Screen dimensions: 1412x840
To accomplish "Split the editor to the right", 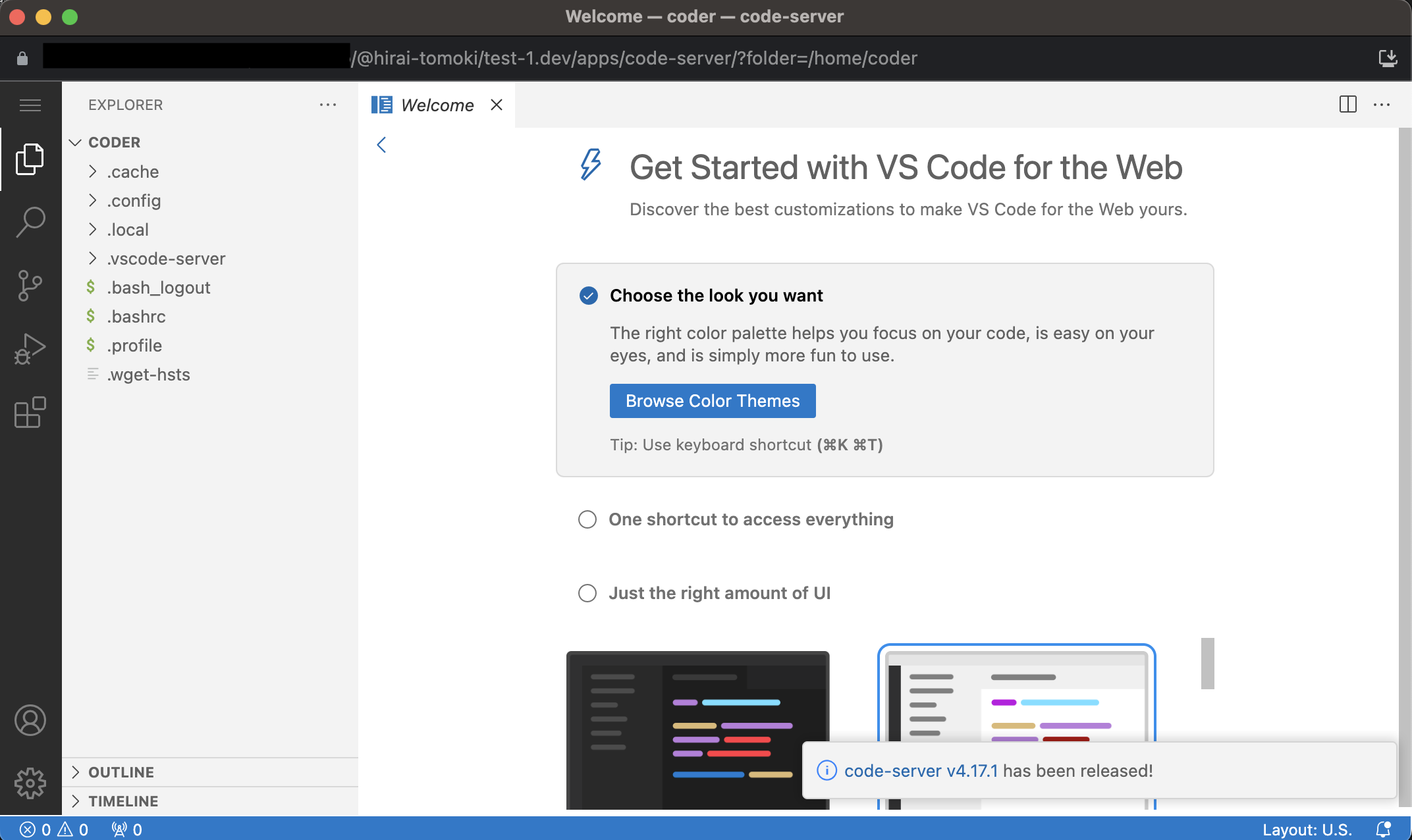I will 1347,105.
